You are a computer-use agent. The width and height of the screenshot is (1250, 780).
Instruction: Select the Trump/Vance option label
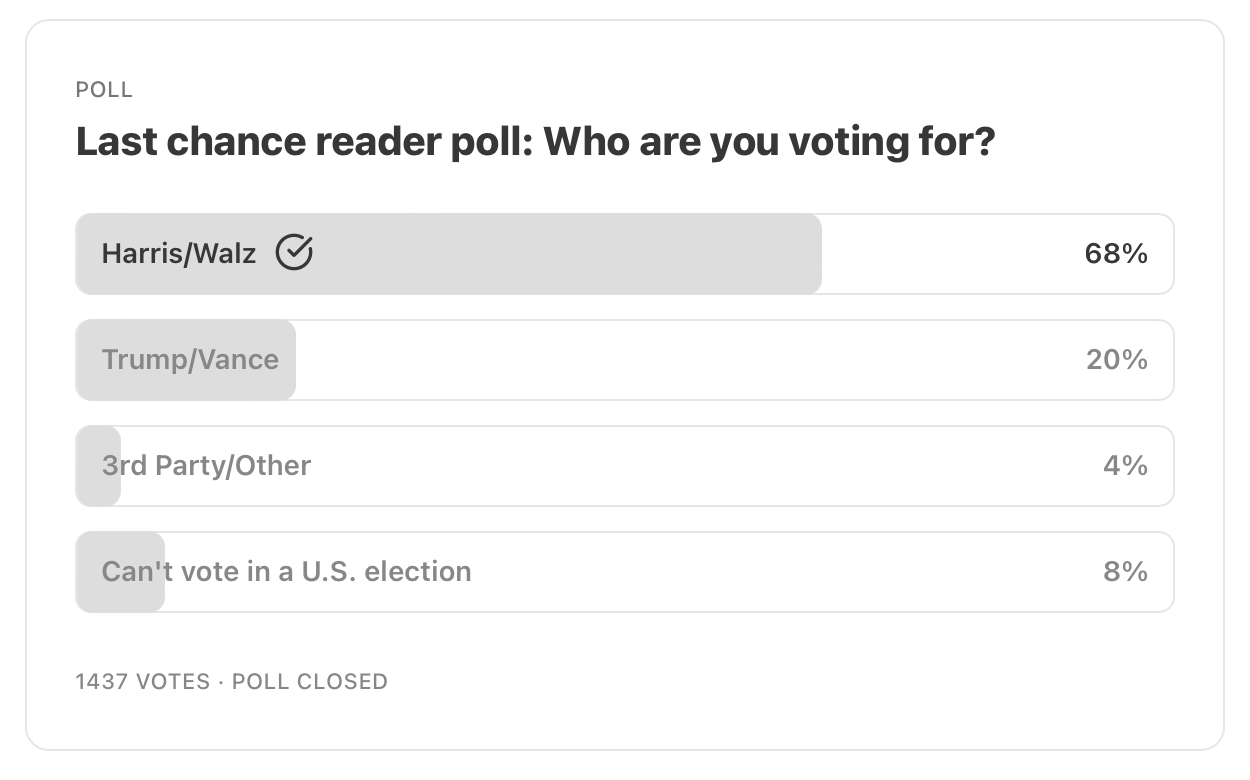point(190,360)
